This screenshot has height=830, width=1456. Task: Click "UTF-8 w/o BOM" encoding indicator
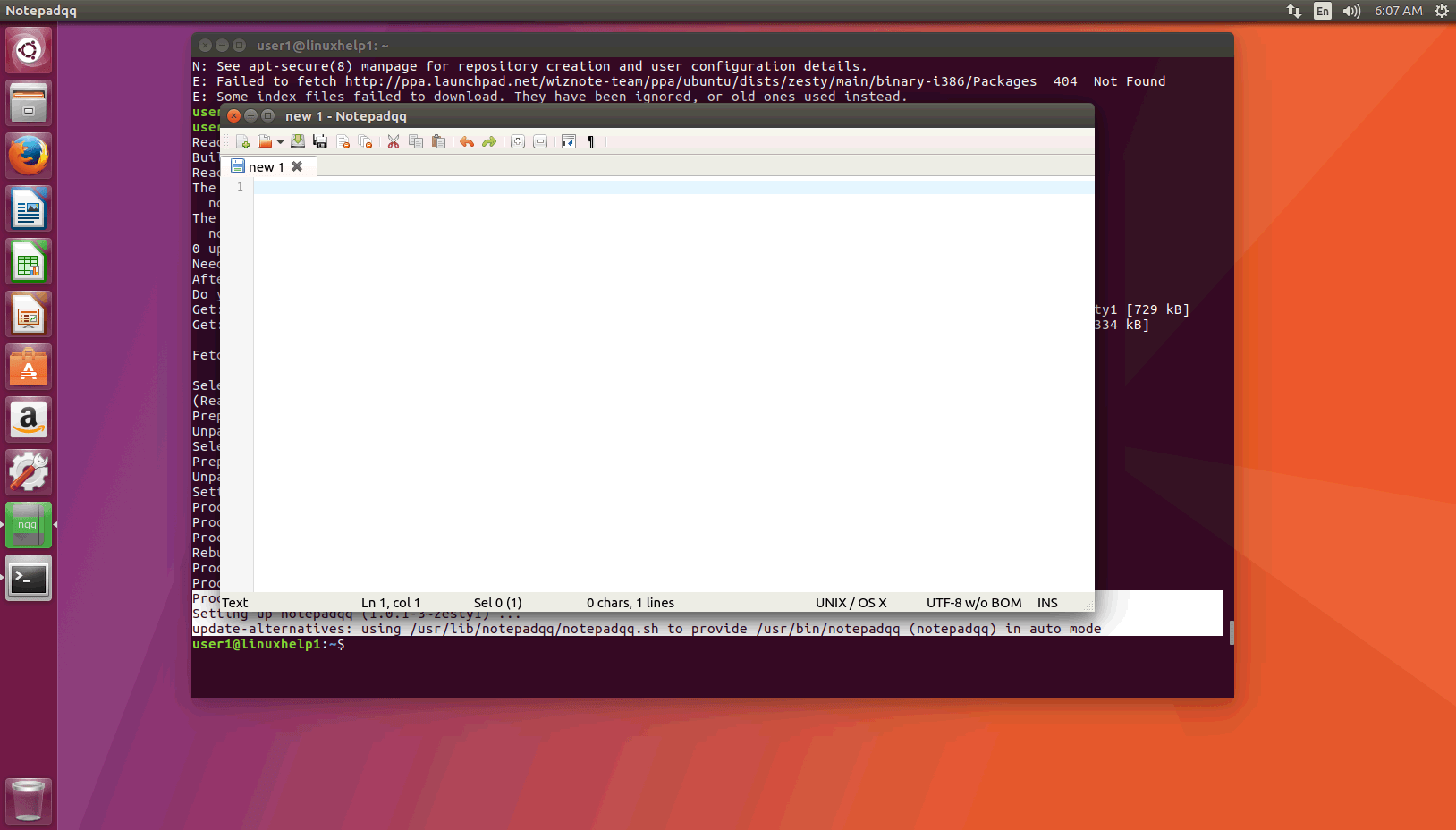click(x=974, y=603)
